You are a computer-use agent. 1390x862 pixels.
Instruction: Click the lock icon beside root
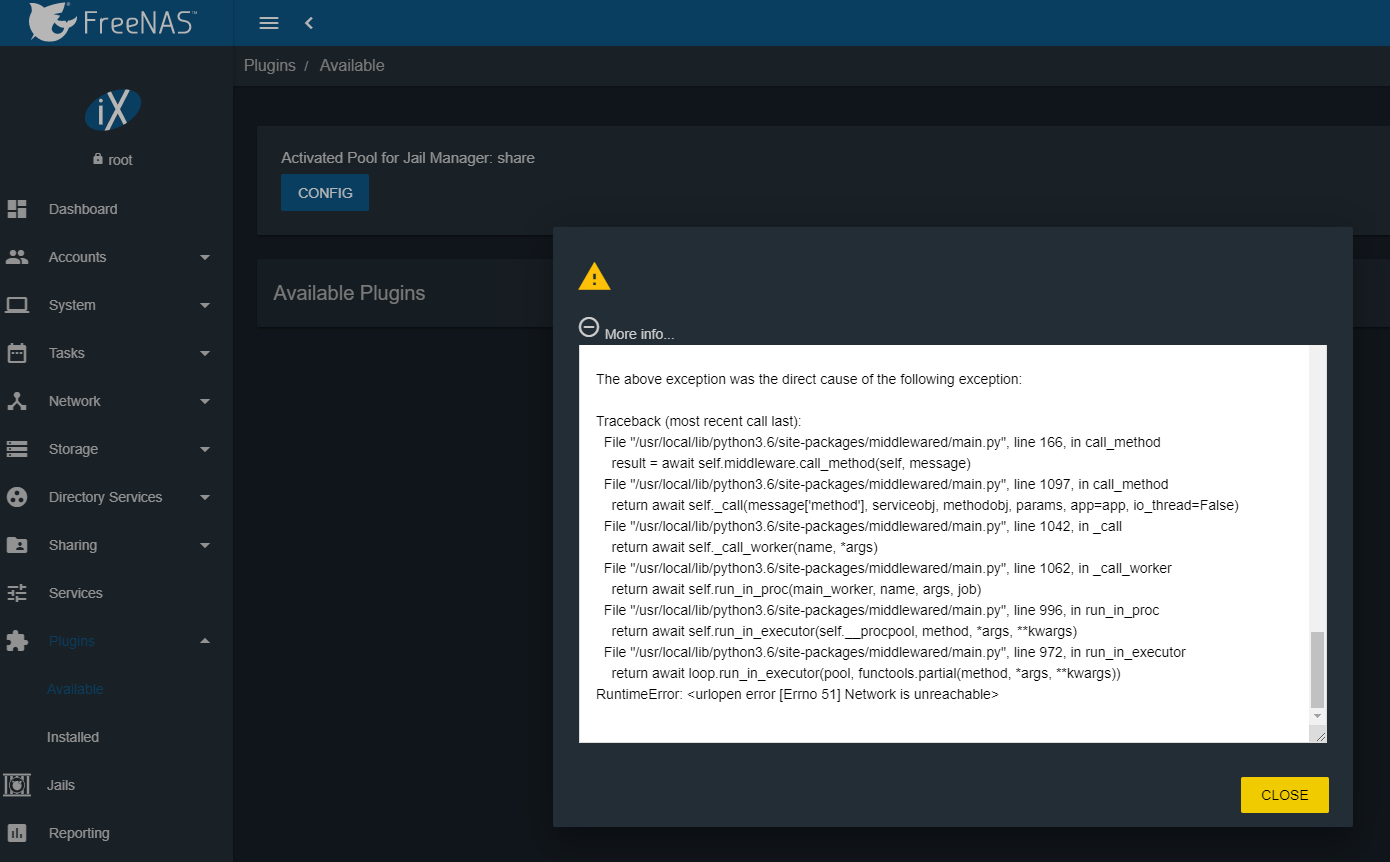click(98, 159)
